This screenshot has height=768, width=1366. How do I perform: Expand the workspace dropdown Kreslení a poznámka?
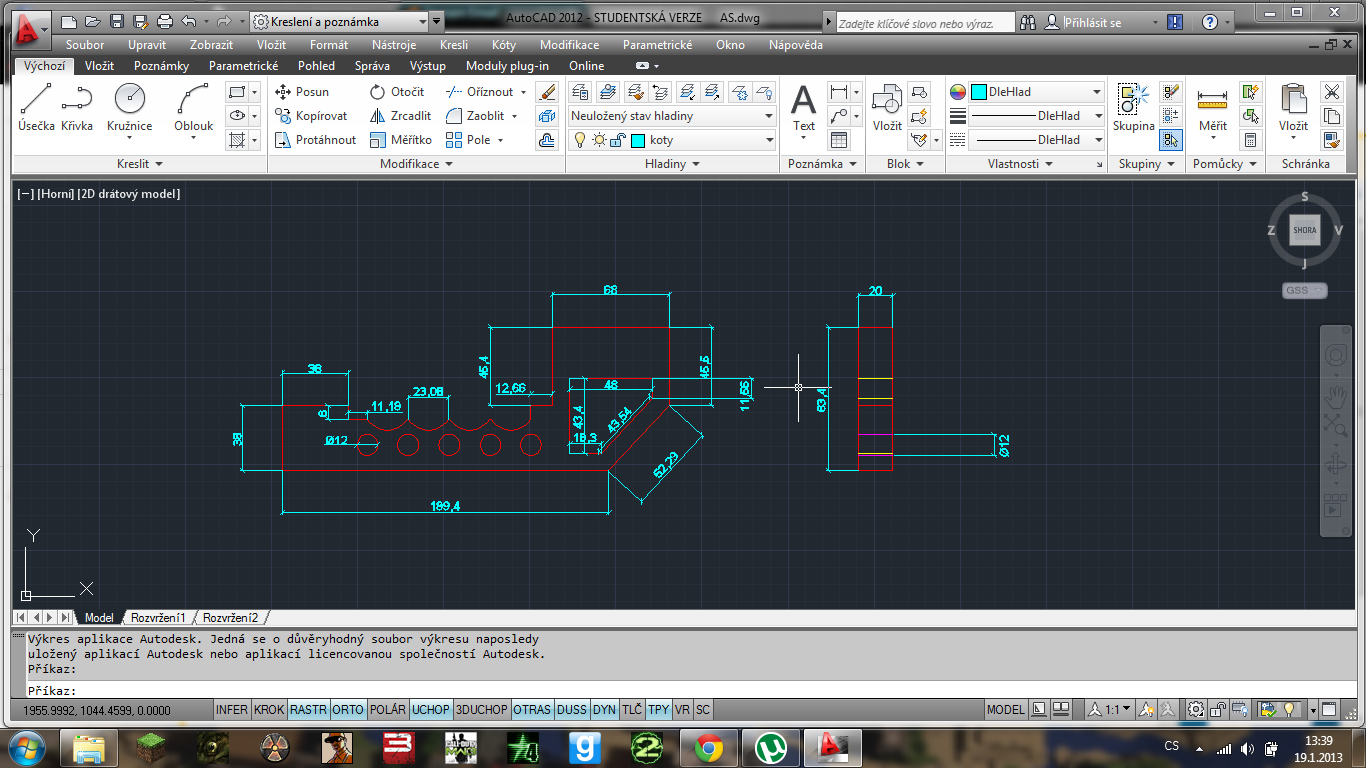pyautogui.click(x=352, y=21)
